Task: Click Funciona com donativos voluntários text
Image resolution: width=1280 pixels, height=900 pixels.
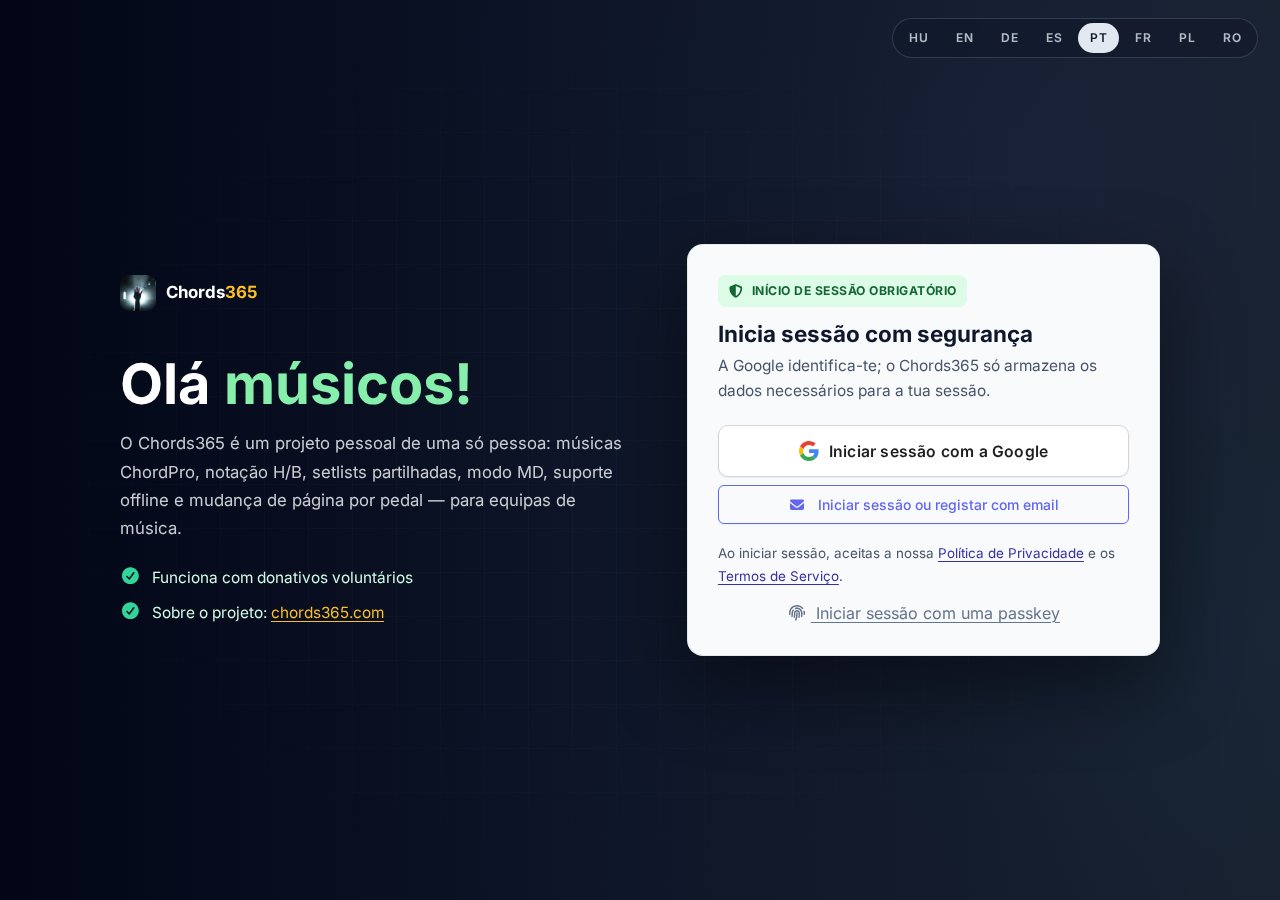Action: click(x=282, y=577)
